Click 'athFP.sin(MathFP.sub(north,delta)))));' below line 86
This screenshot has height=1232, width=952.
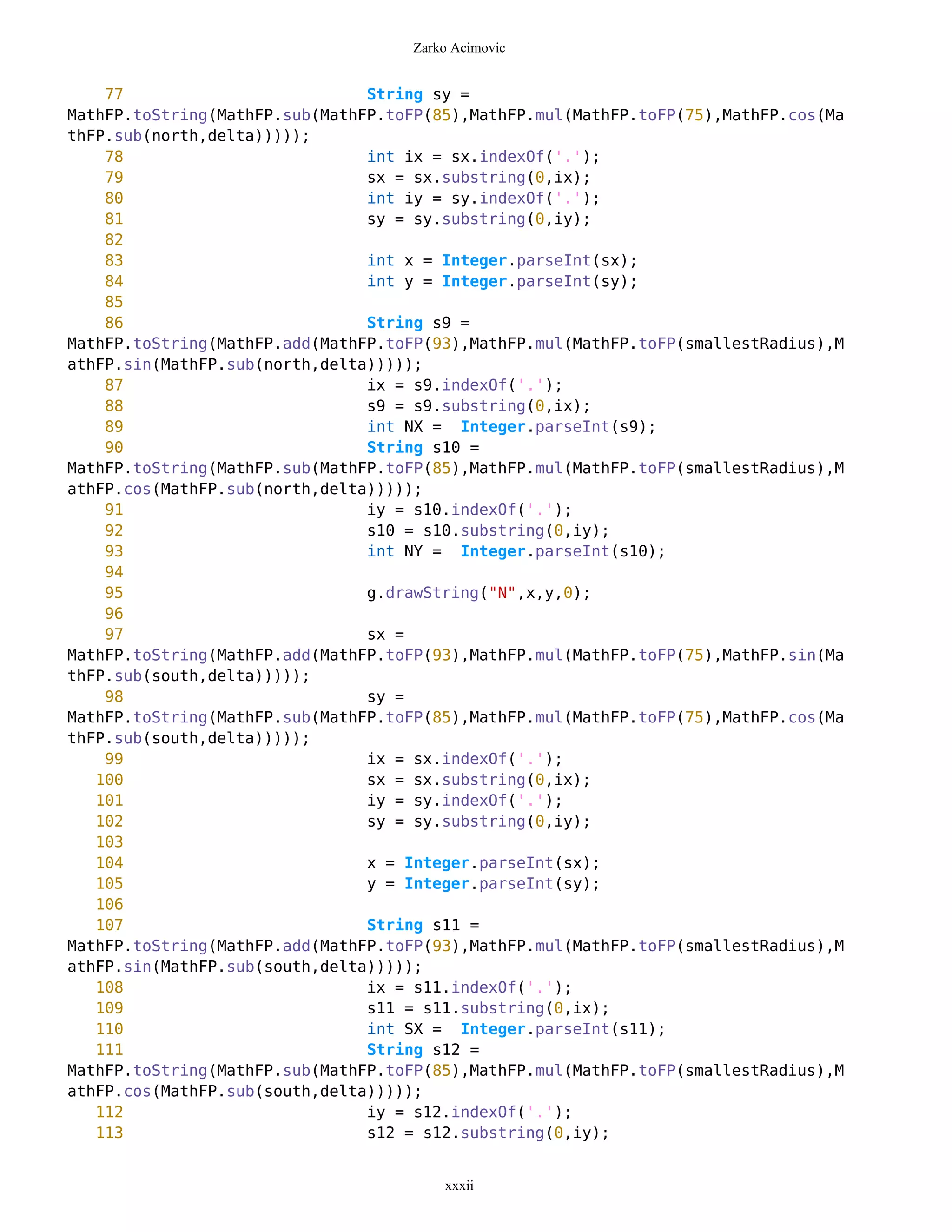[245, 364]
